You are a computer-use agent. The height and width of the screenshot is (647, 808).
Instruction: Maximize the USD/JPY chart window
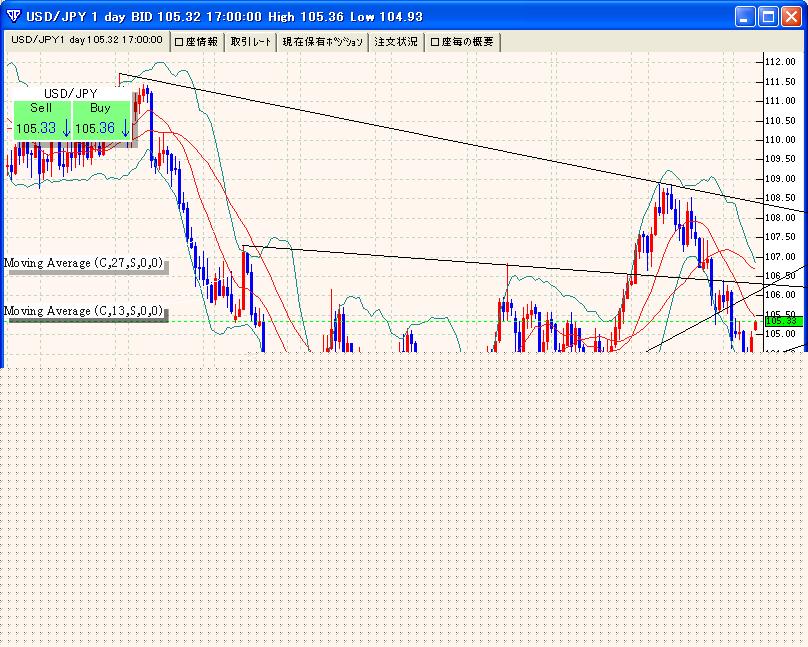pyautogui.click(x=768, y=16)
